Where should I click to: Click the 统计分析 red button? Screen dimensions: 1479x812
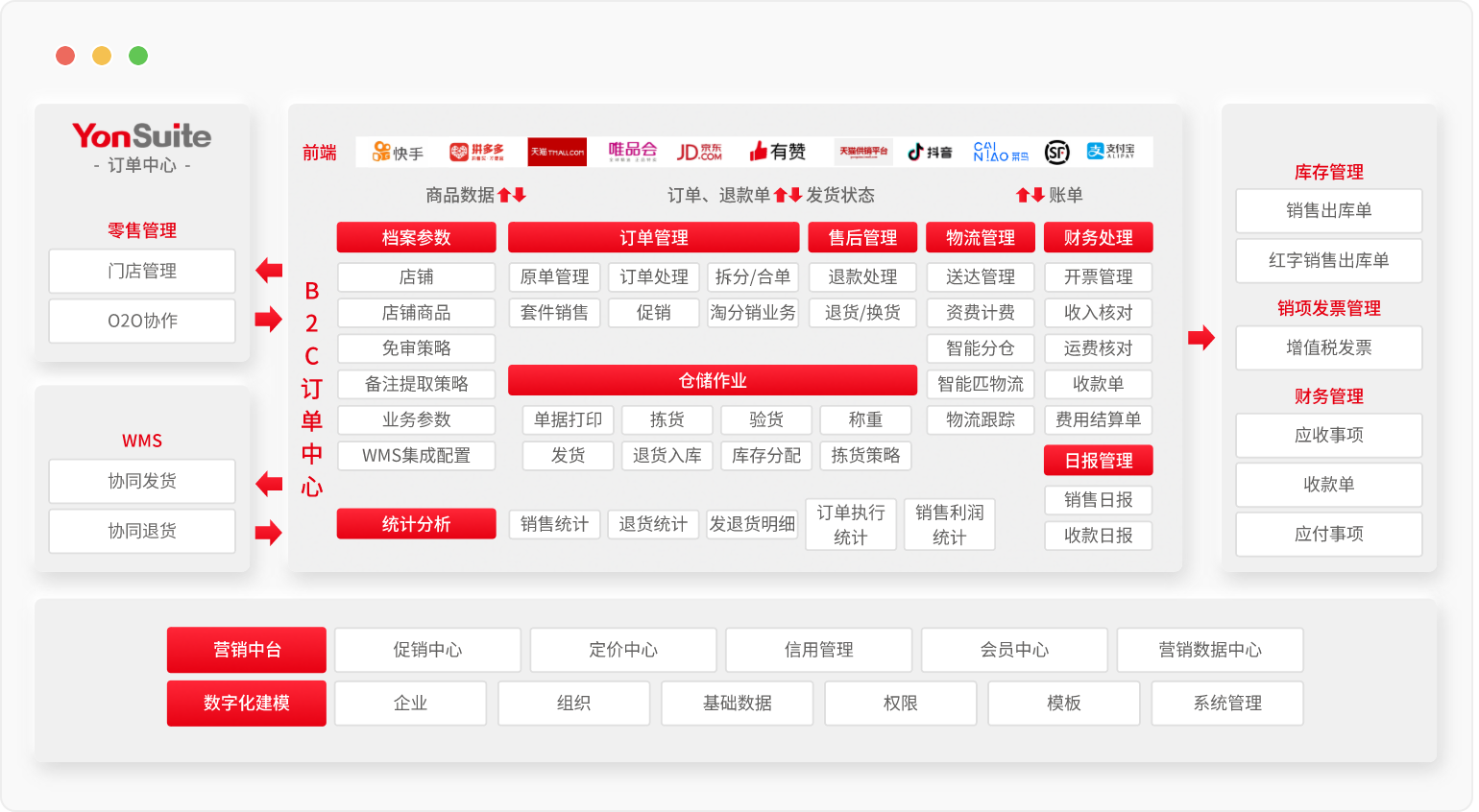tap(416, 524)
